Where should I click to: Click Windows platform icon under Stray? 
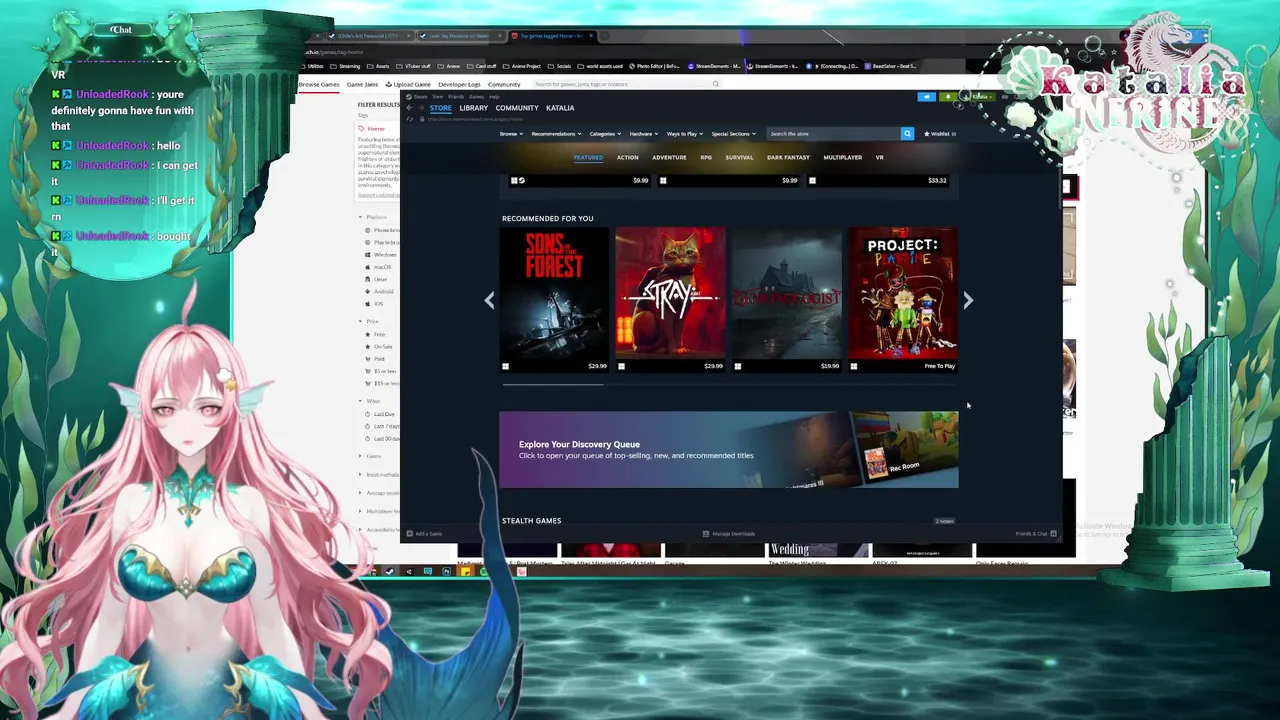pyautogui.click(x=621, y=366)
